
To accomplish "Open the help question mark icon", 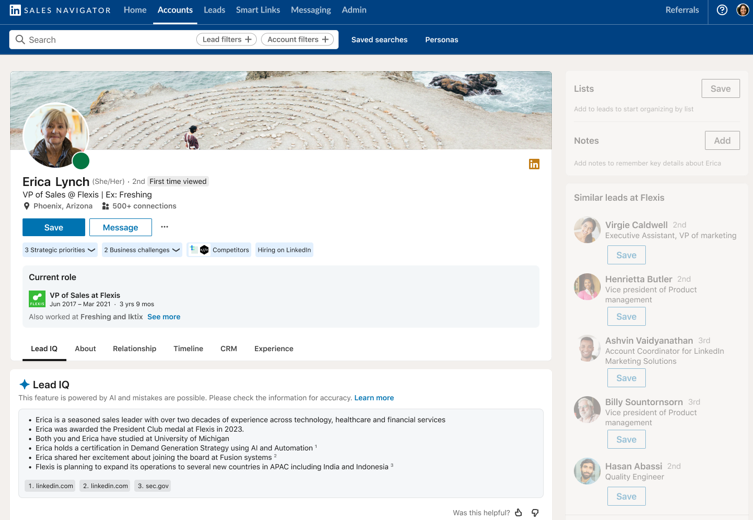I will [x=722, y=10].
